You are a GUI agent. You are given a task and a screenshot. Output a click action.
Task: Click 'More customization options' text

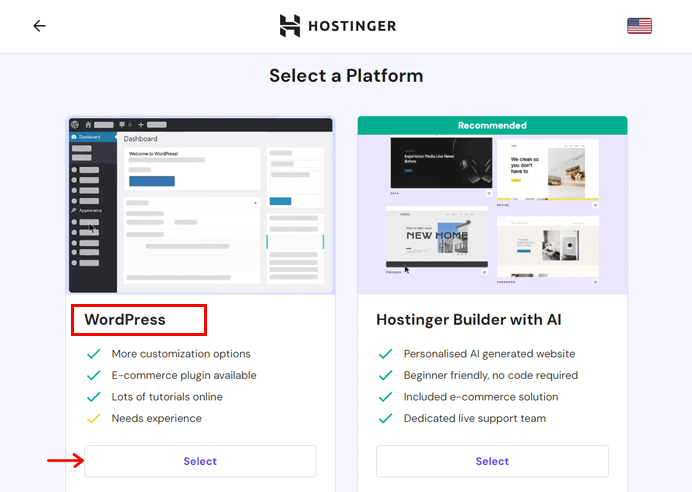coord(181,354)
